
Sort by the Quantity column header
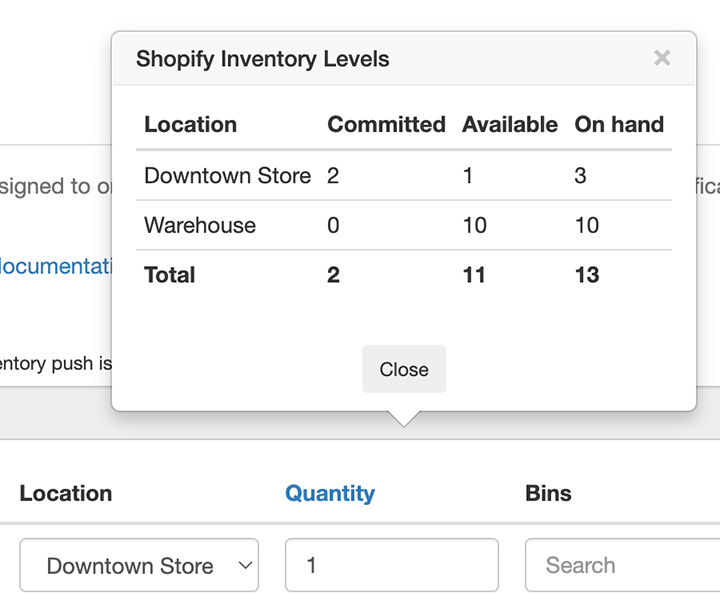pos(330,493)
